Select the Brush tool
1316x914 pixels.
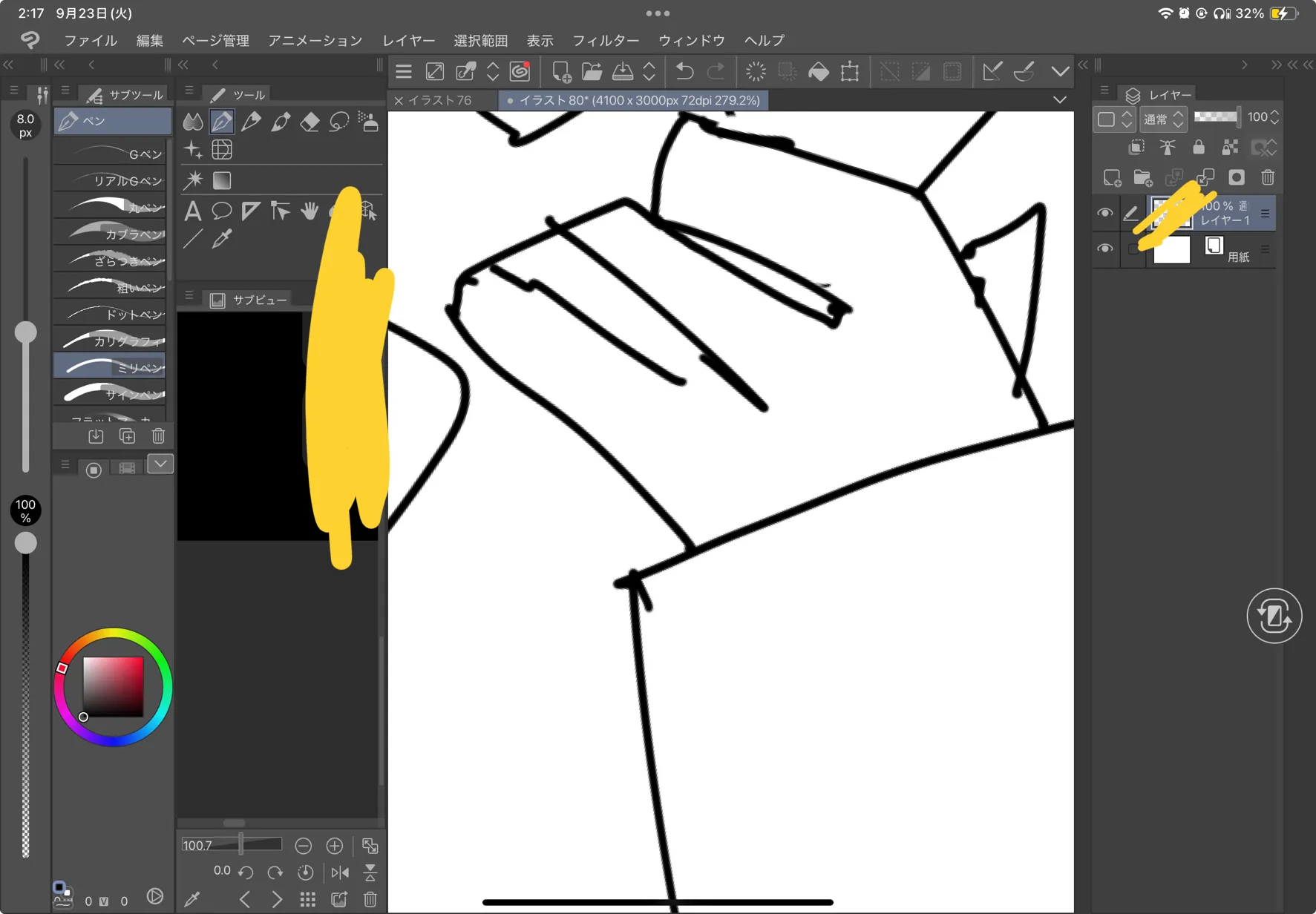(x=281, y=121)
